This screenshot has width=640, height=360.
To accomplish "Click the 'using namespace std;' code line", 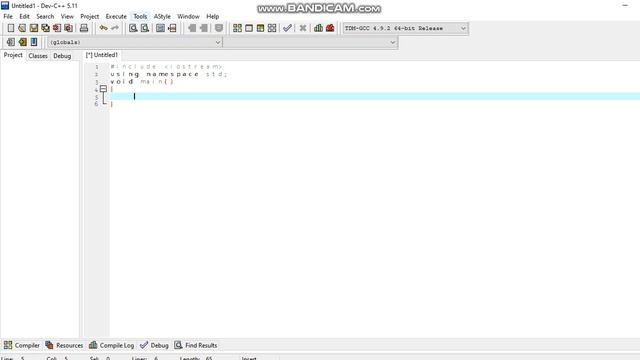I will click(x=169, y=74).
